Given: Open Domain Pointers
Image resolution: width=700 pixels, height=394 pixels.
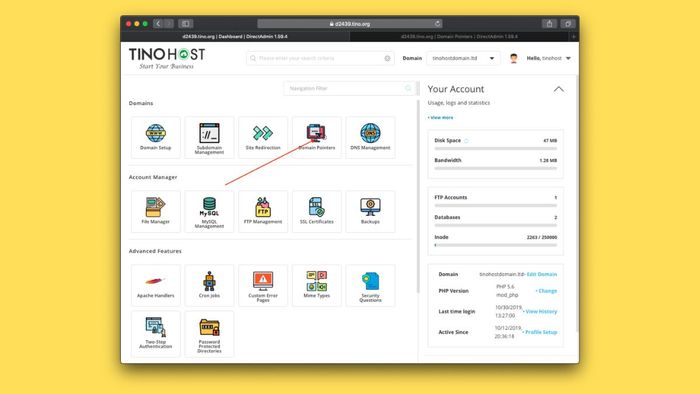Looking at the screenshot, I should pyautogui.click(x=317, y=137).
